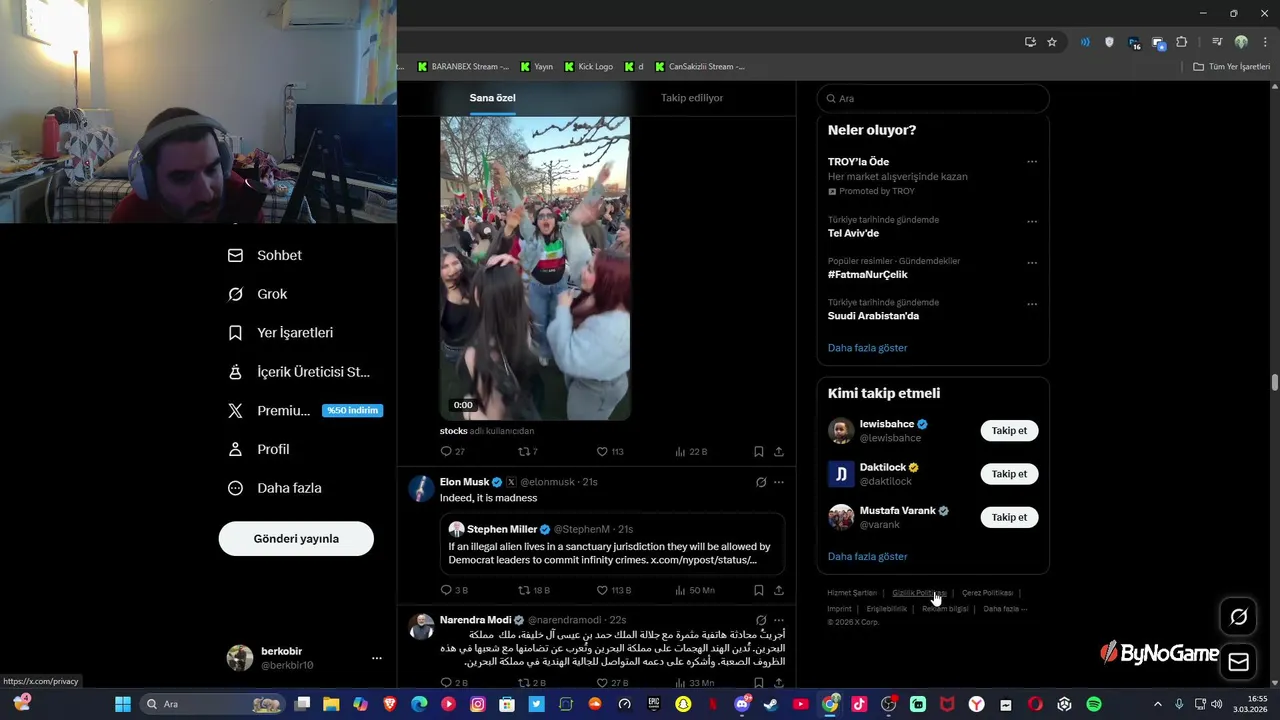The height and width of the screenshot is (720, 1280).
Task: Open more options on Elon Musk's post
Action: click(779, 482)
